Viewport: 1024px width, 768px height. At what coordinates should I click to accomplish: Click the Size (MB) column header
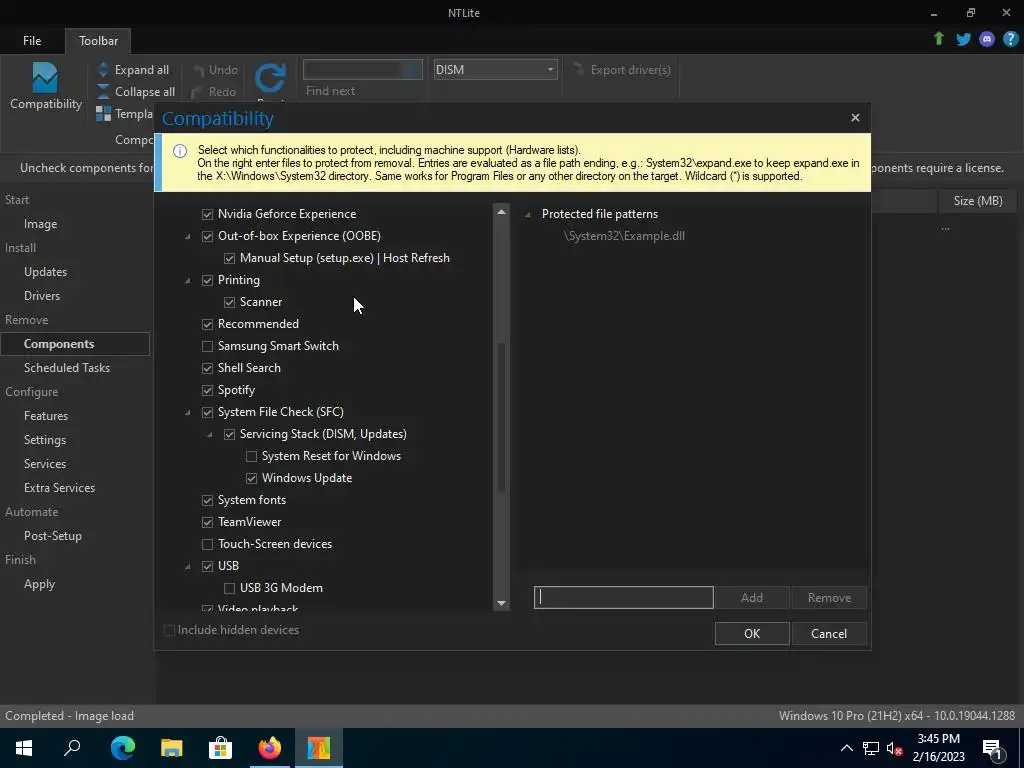(x=978, y=201)
